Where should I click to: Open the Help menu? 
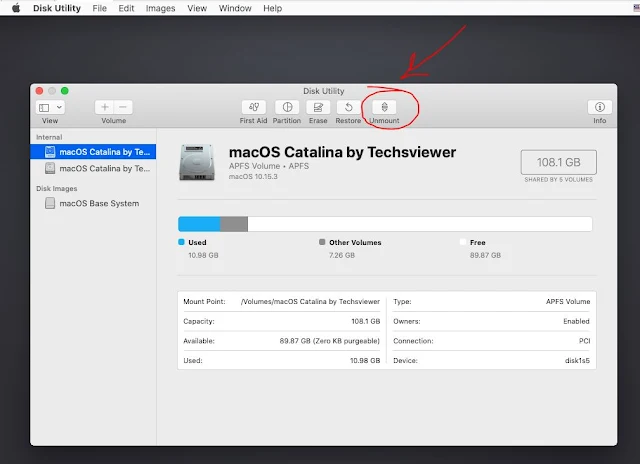click(x=272, y=8)
